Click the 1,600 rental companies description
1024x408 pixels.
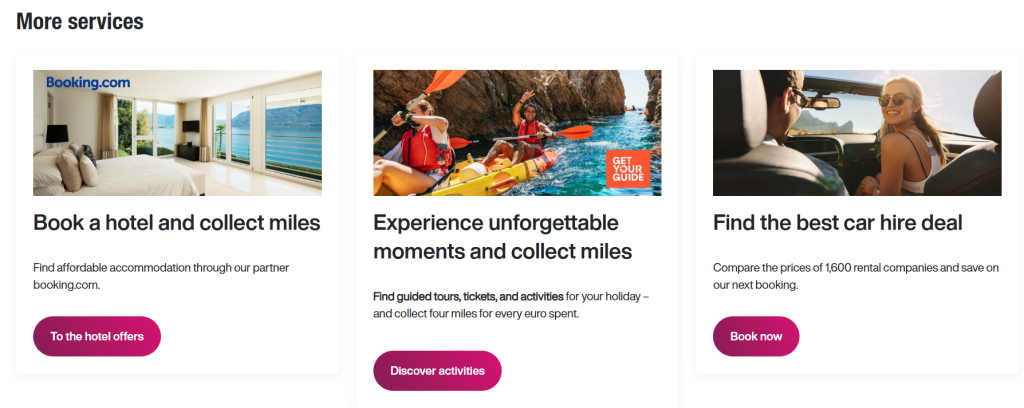tap(856, 276)
